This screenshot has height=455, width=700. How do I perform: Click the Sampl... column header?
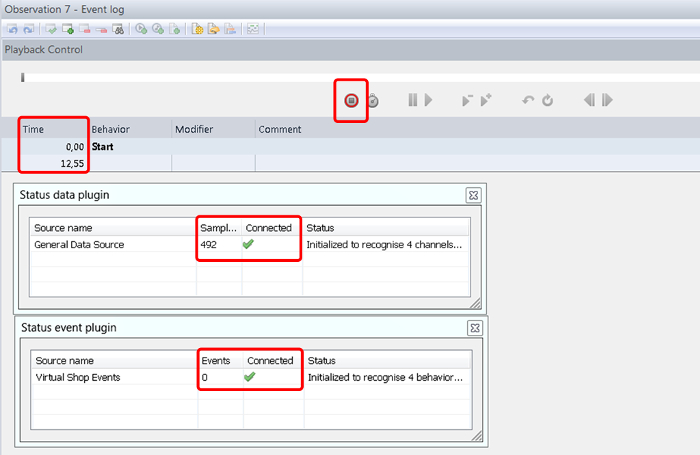pos(219,228)
